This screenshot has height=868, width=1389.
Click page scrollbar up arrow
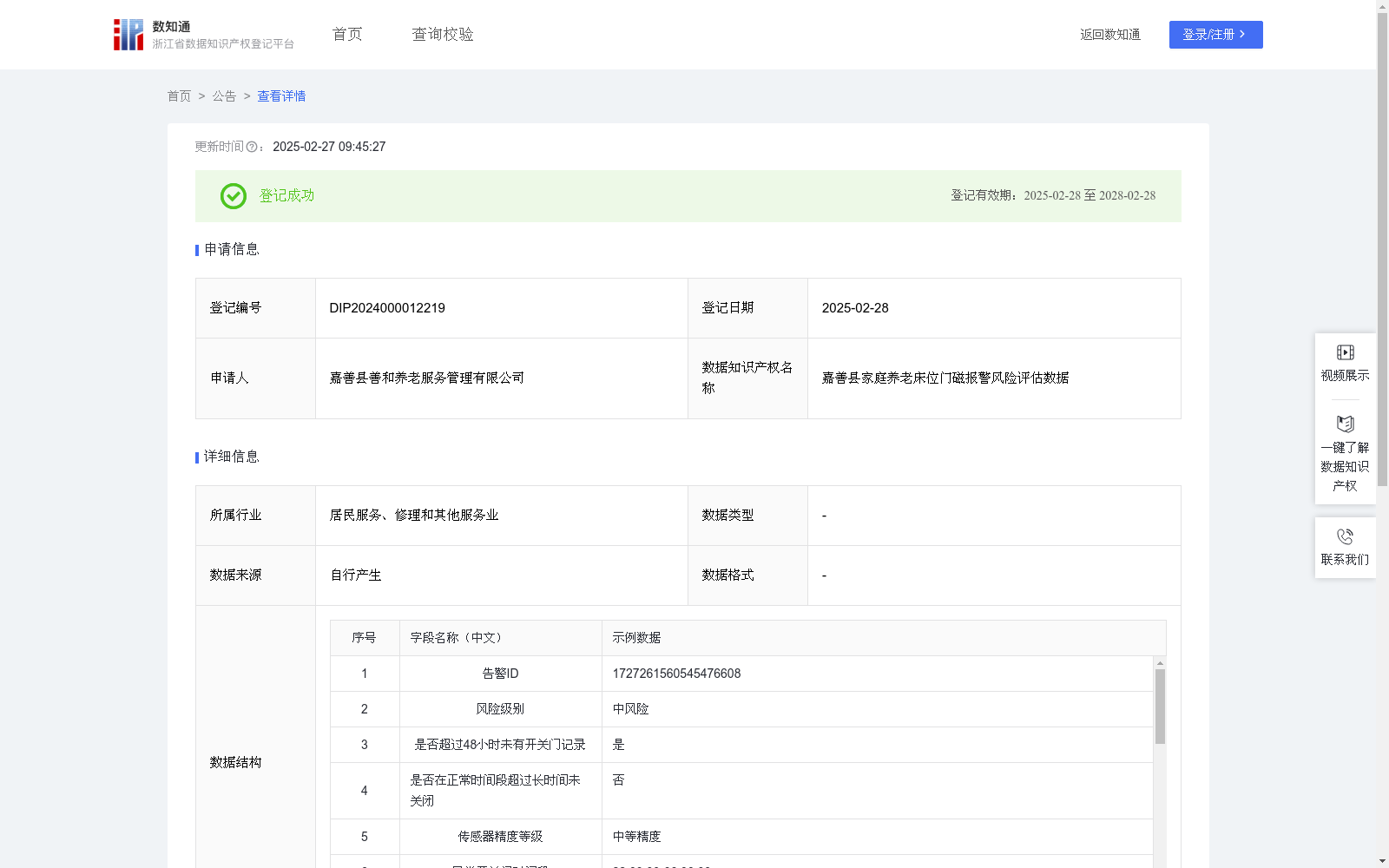(x=1382, y=6)
